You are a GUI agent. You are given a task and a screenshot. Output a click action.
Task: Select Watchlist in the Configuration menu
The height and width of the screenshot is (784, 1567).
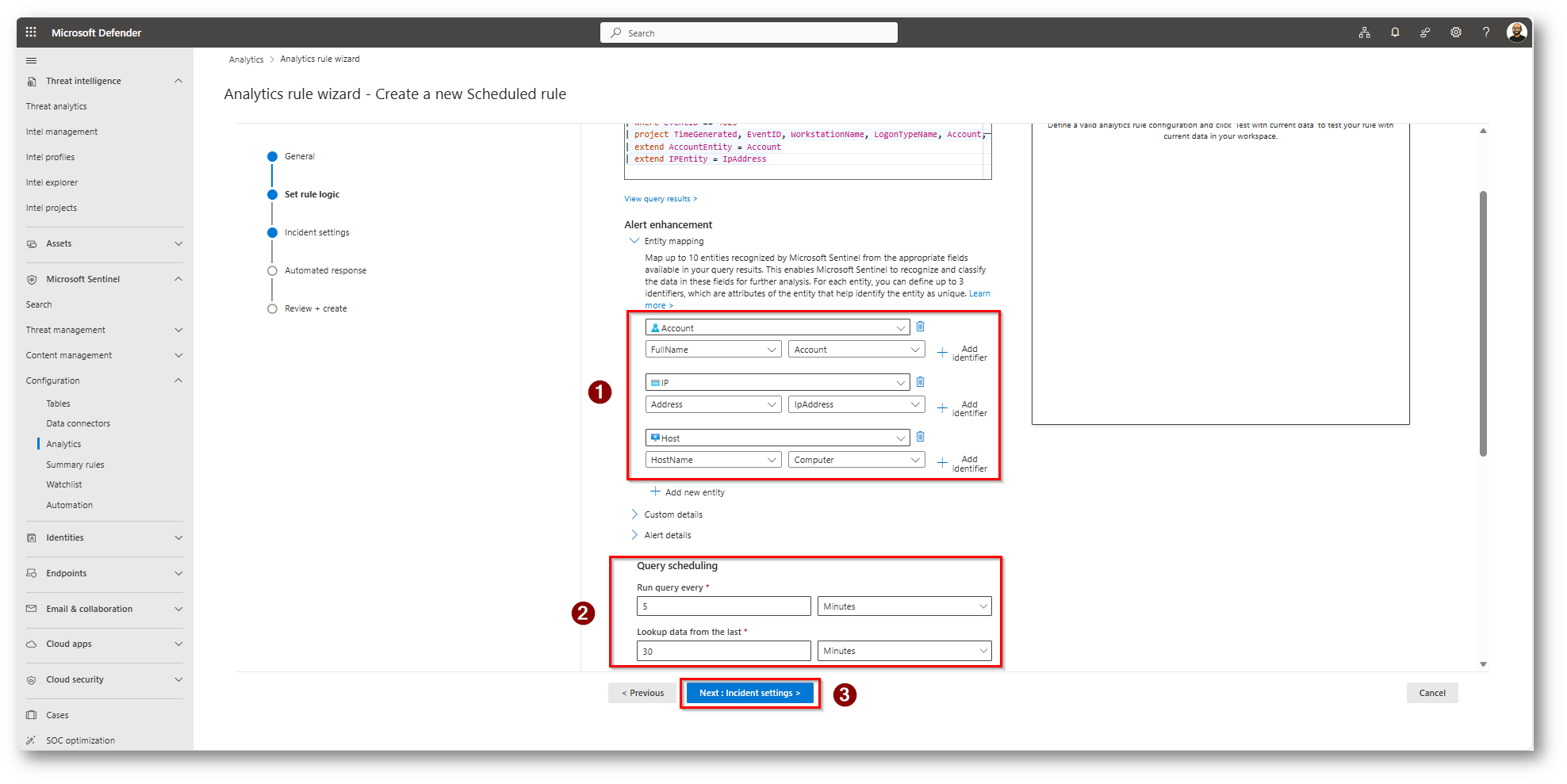(x=63, y=484)
